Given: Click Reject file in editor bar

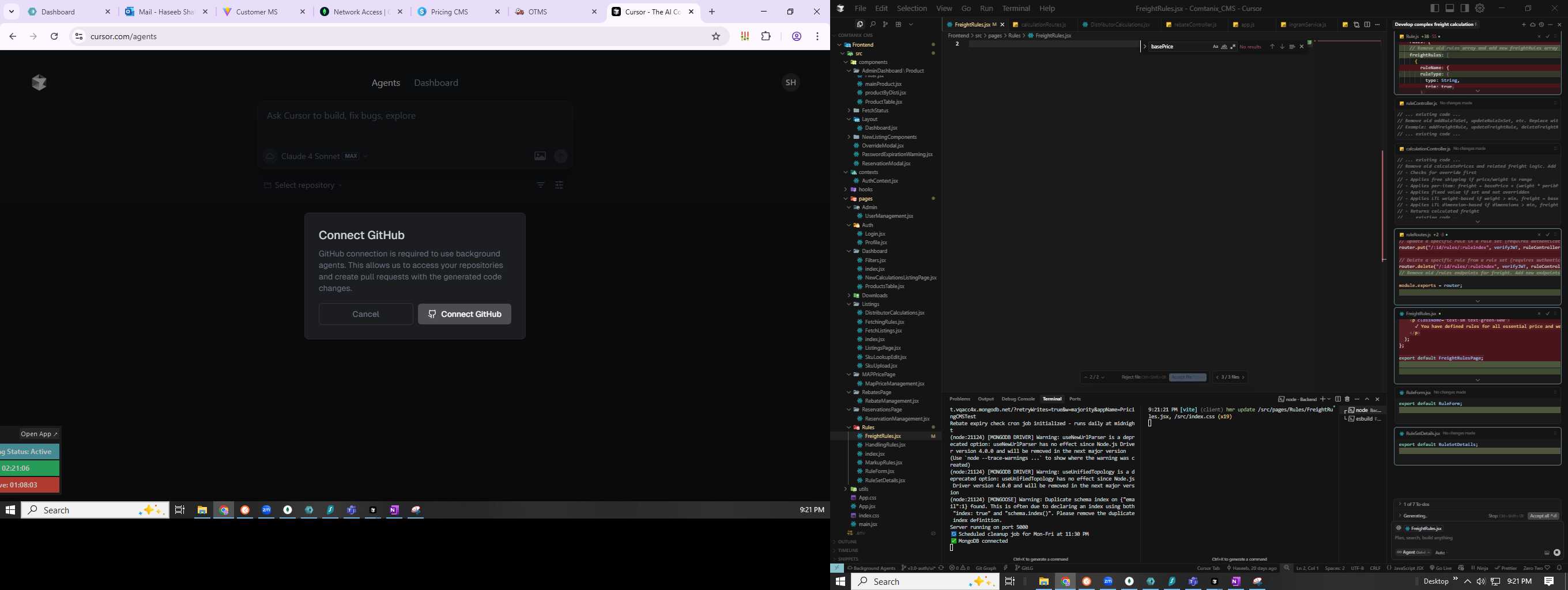Looking at the screenshot, I should [1143, 377].
